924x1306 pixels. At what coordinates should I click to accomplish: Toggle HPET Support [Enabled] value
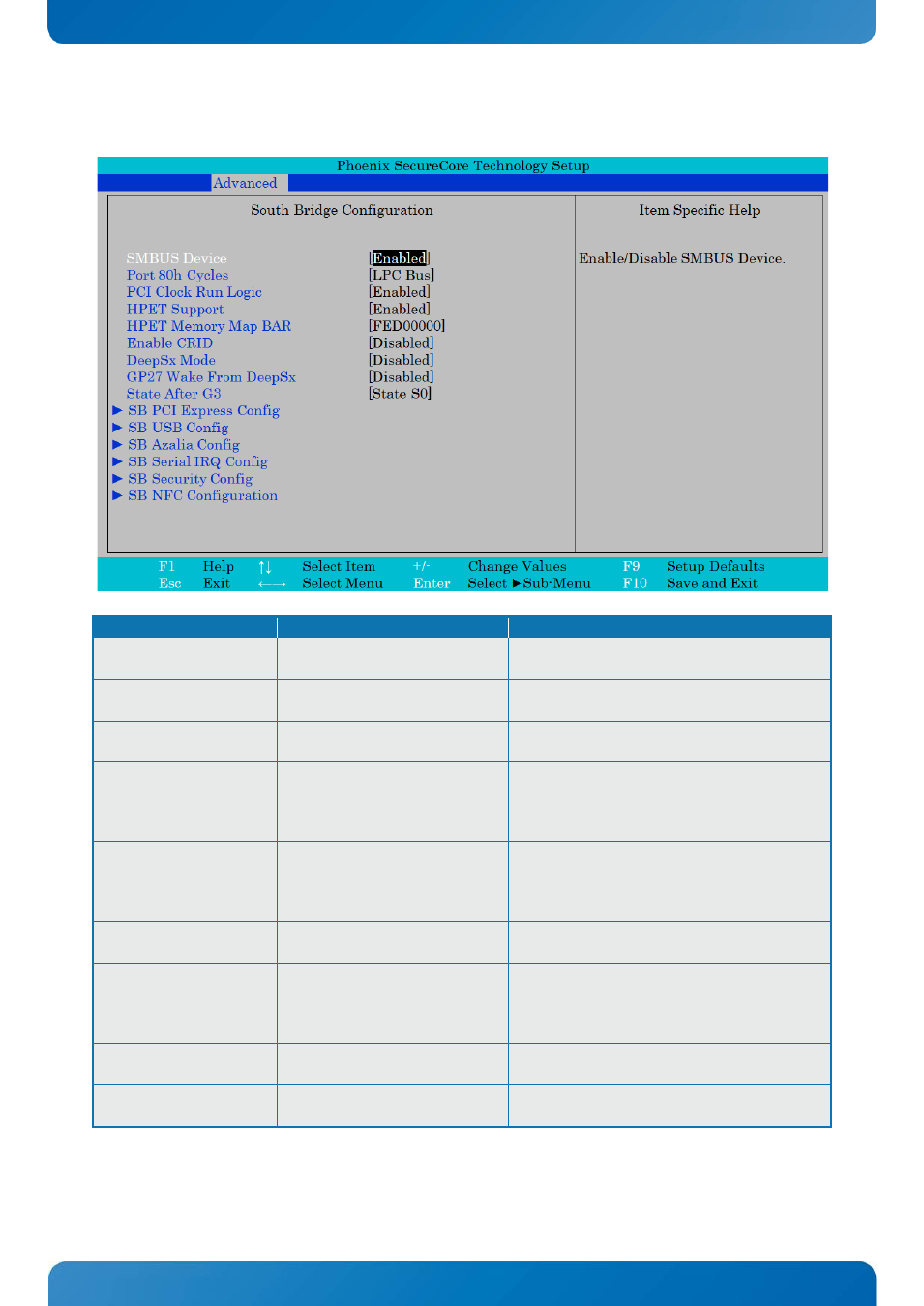(400, 310)
